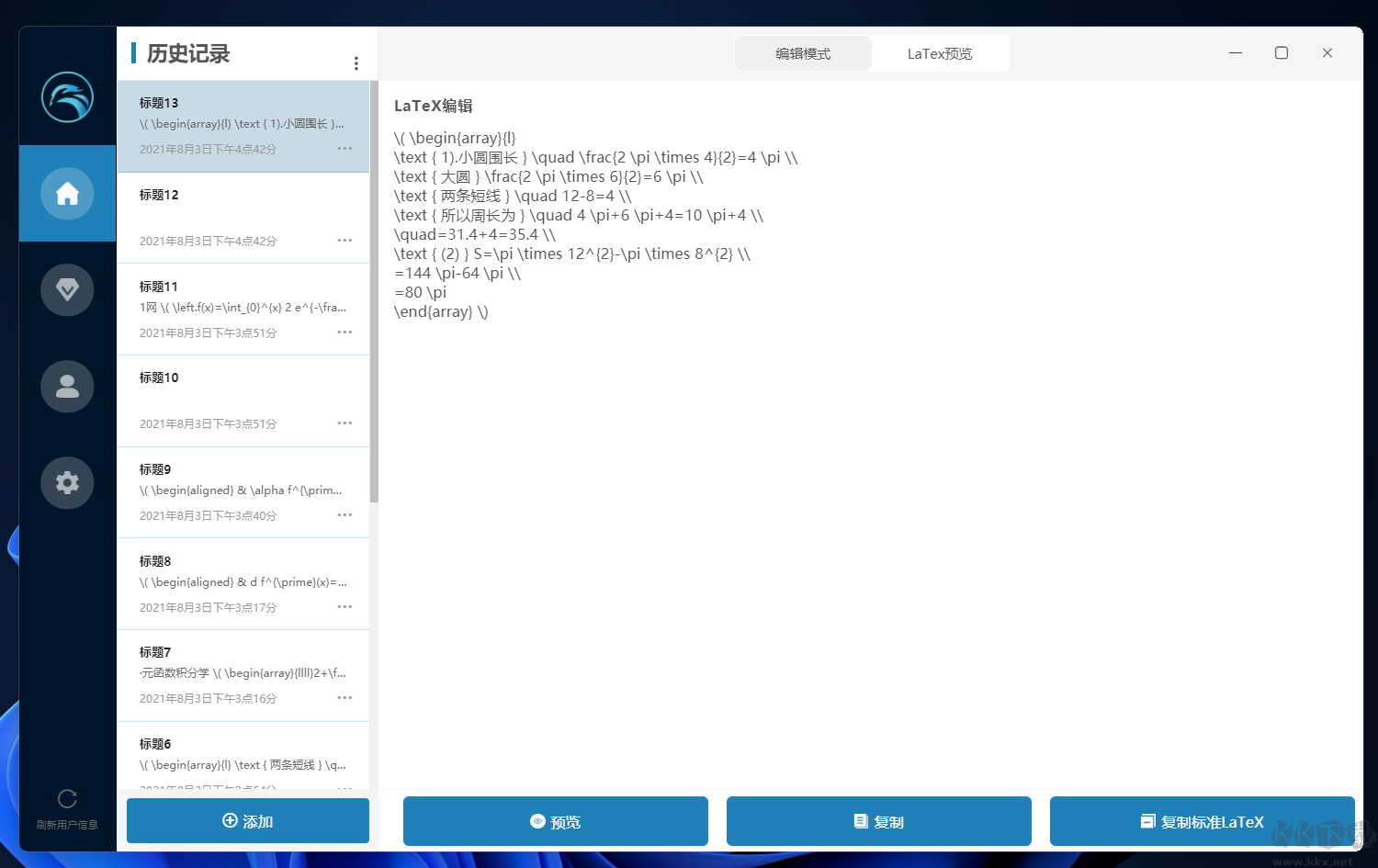
Task: Select the 标题10 history record
Action: [x=243, y=400]
